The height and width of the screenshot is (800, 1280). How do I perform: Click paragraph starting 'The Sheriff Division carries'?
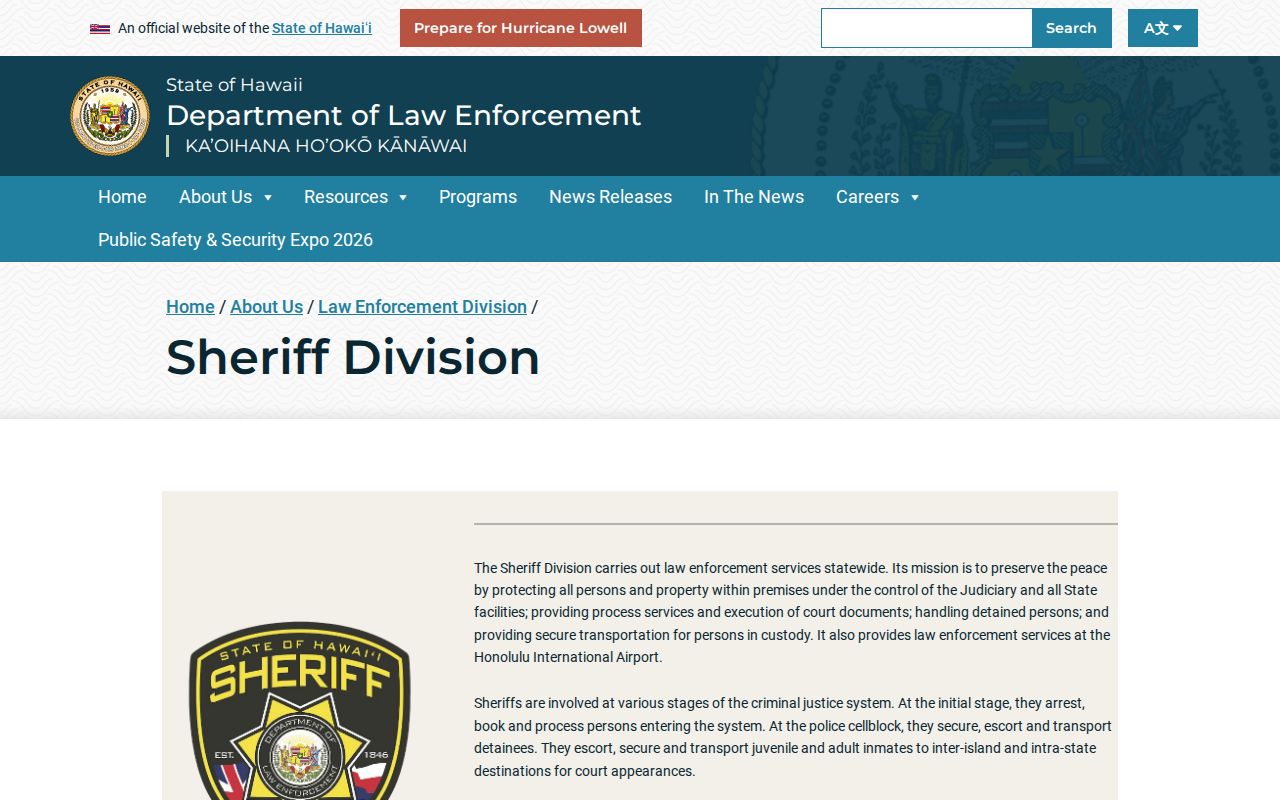(792, 612)
